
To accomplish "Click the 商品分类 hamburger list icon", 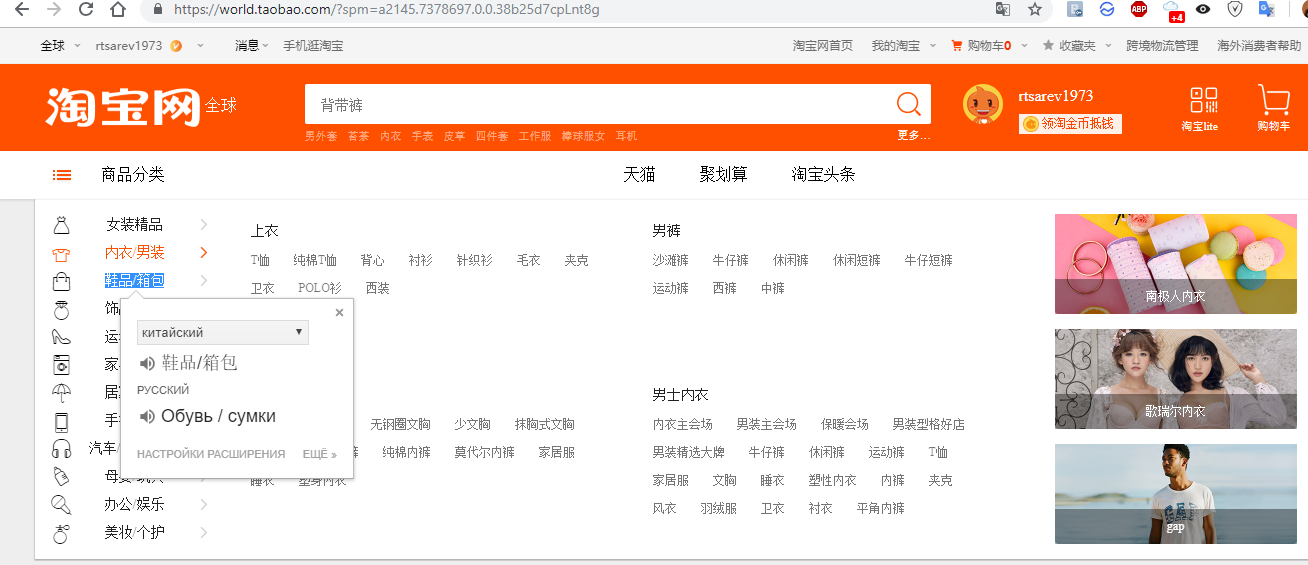I will click(62, 175).
